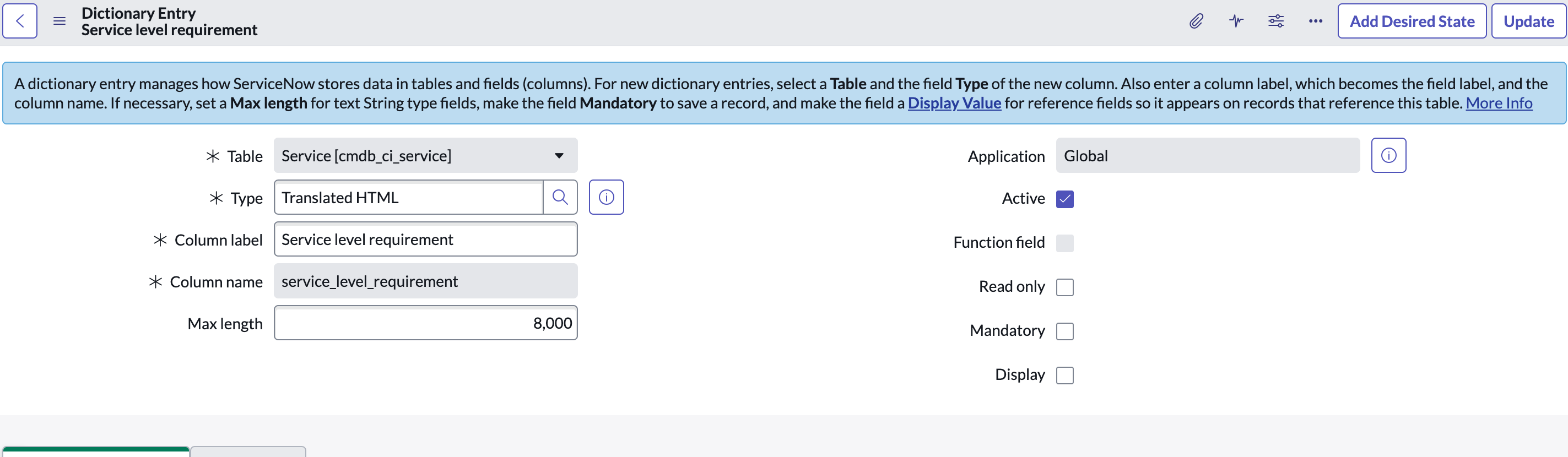Check the Mandatory checkbox
Image resolution: width=1568 pixels, height=457 pixels.
click(x=1064, y=331)
